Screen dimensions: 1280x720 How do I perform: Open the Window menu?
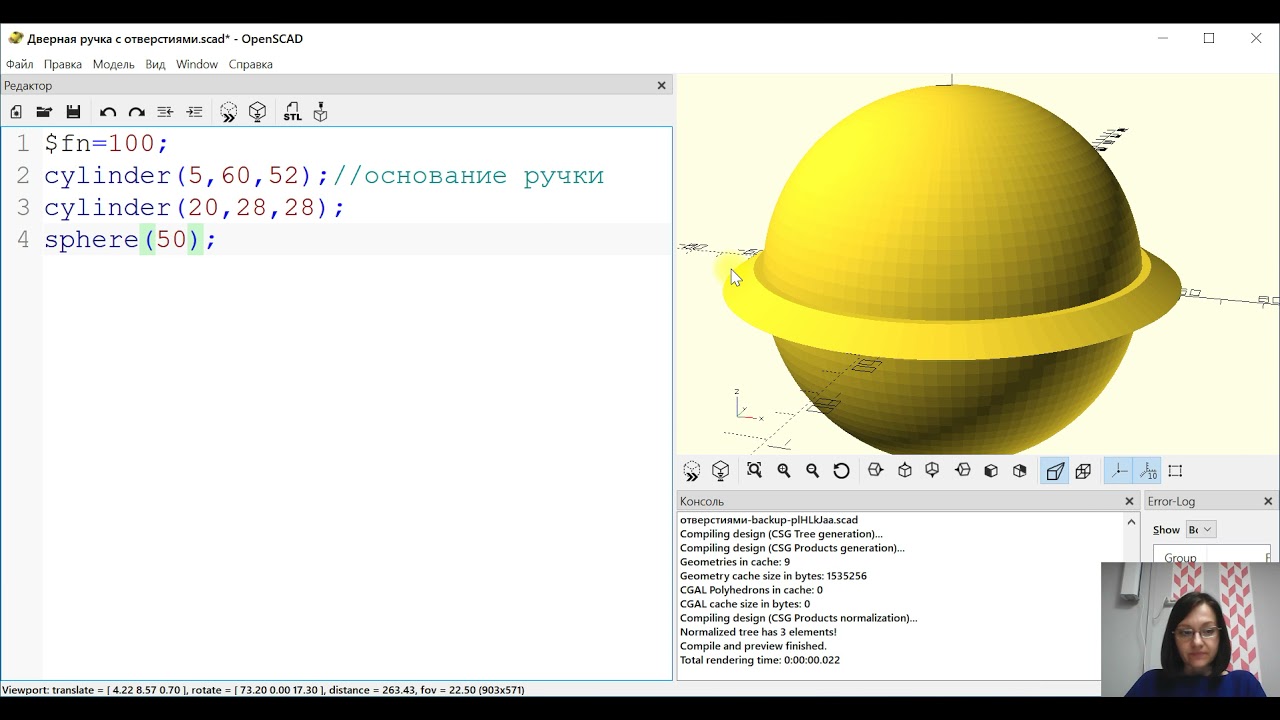tap(197, 64)
